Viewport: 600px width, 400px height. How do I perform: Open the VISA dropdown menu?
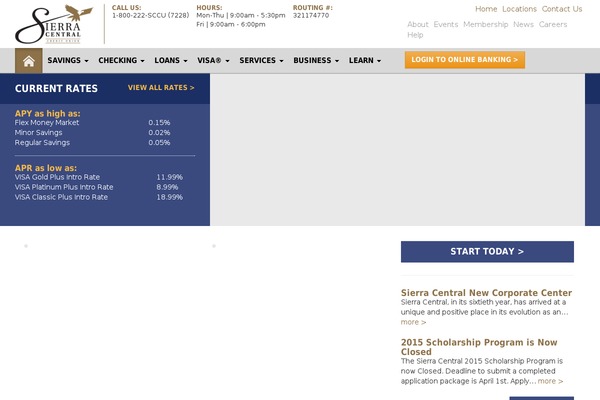point(213,60)
